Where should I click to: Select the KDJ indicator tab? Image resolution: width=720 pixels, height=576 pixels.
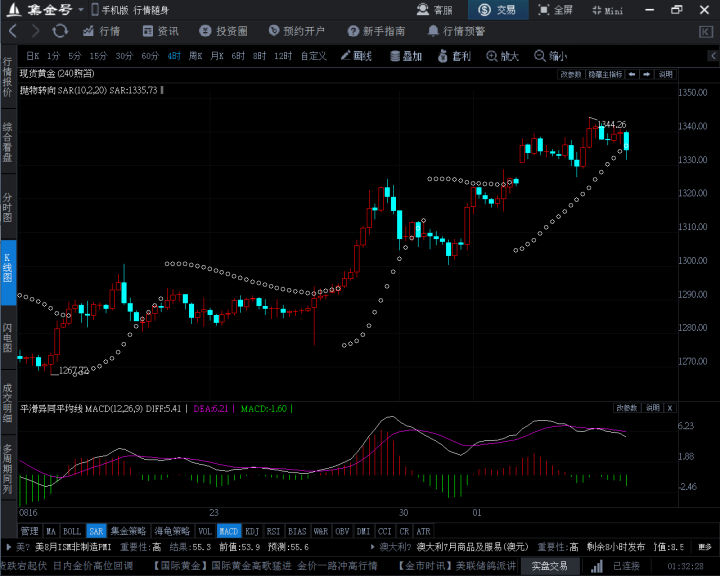point(252,531)
